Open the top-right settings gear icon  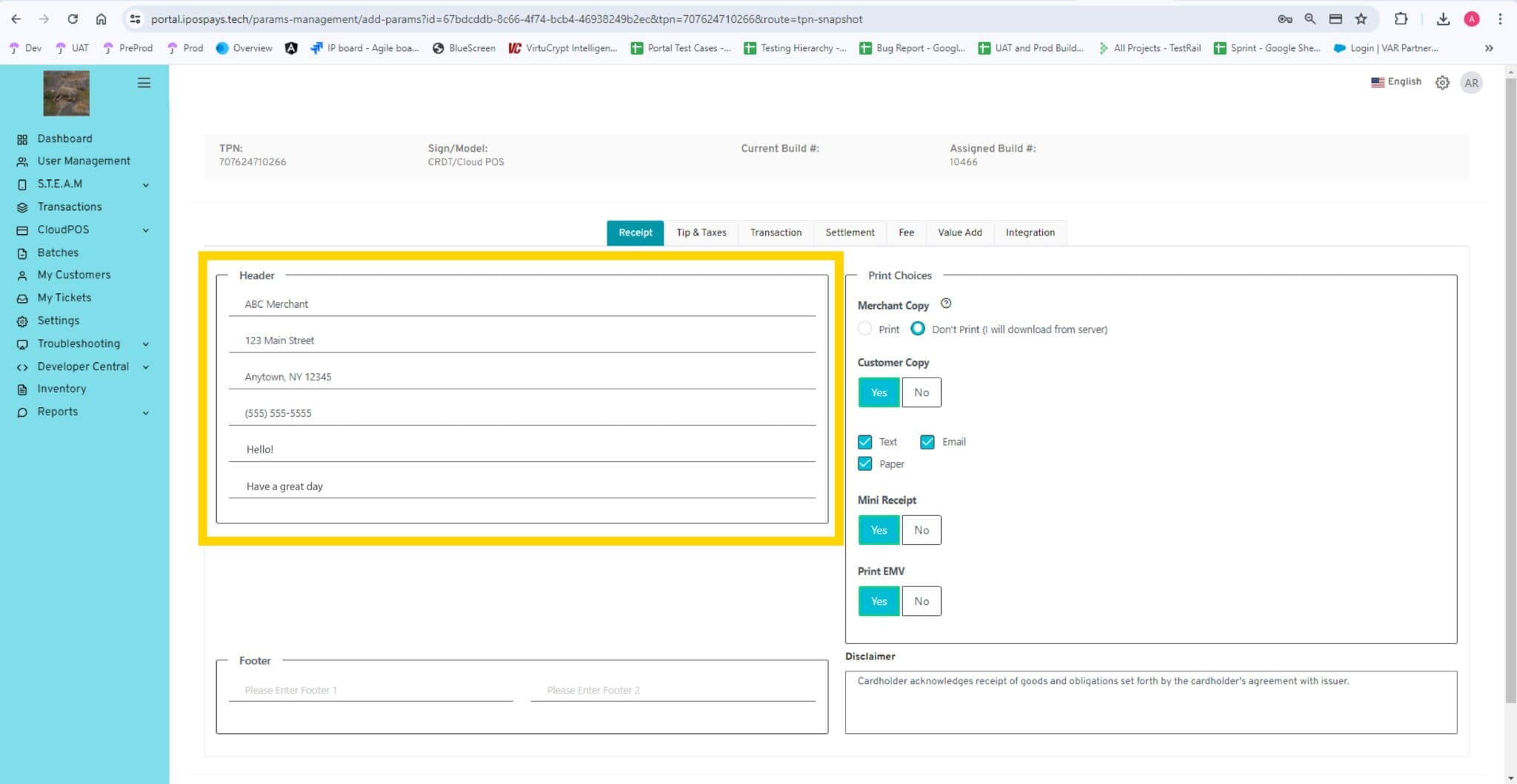coord(1442,83)
